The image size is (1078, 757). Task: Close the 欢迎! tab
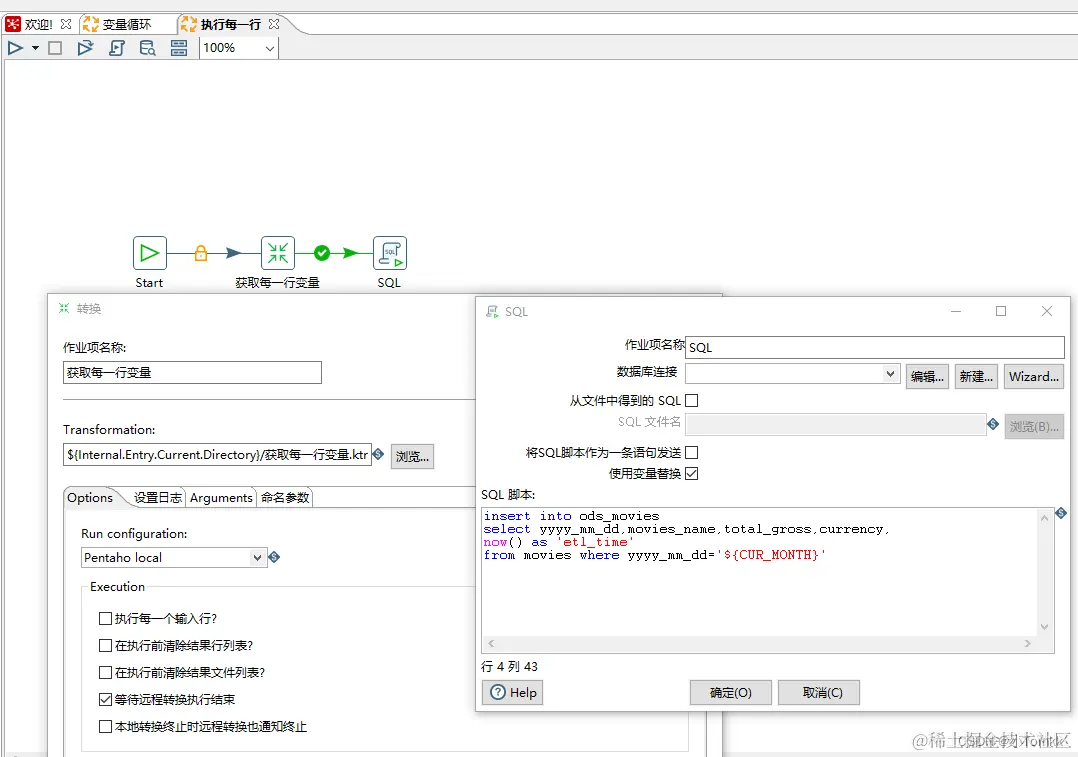click(66, 24)
